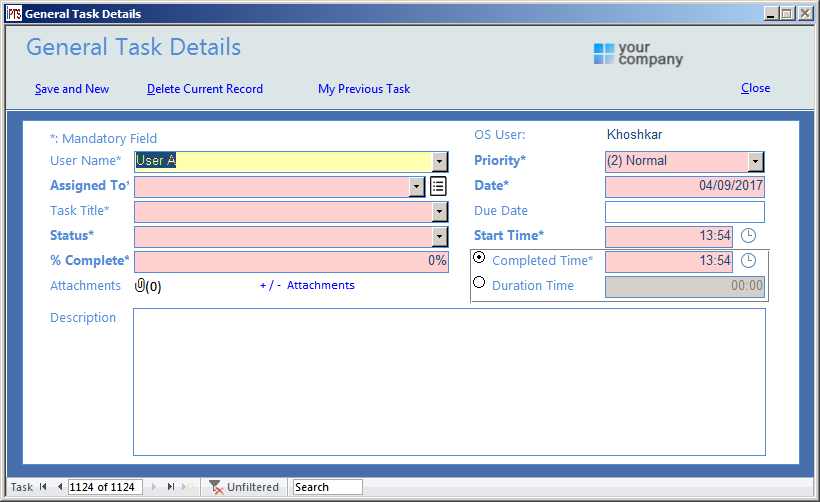The width and height of the screenshot is (820, 502).
Task: Open My Previous Task link
Action: point(364,89)
